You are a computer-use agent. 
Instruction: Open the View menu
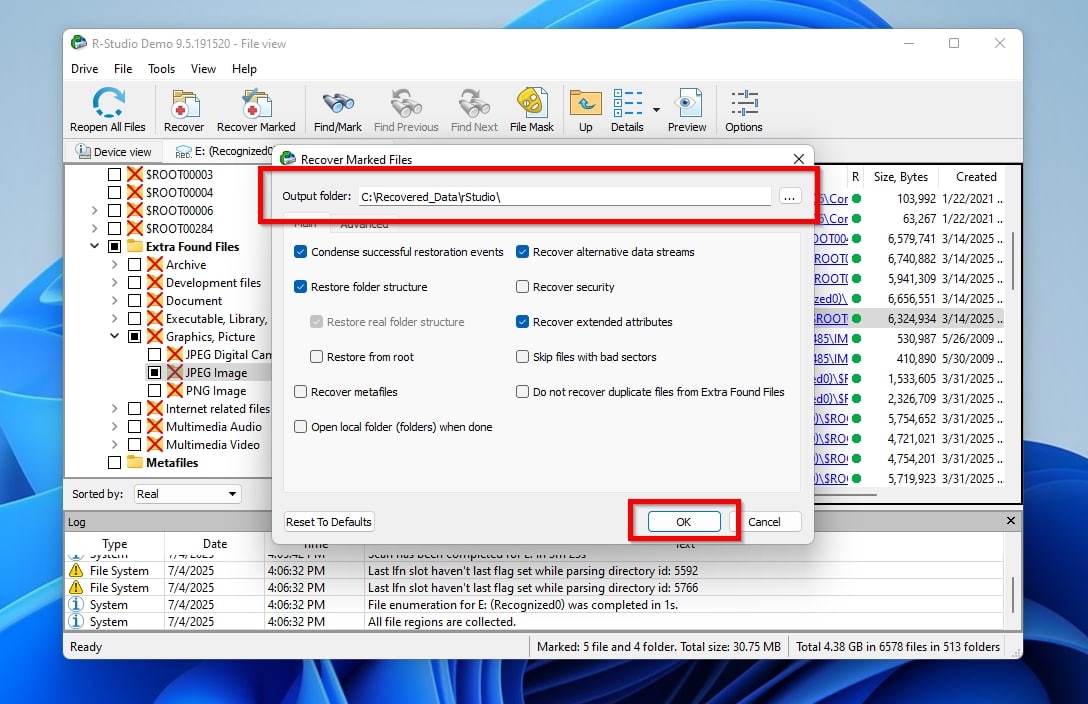[x=203, y=69]
